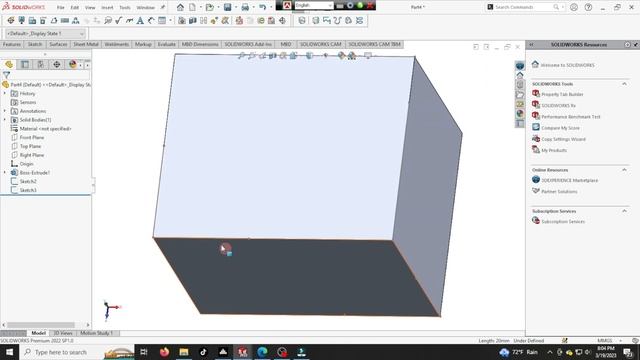Image resolution: width=640 pixels, height=360 pixels.
Task: Open Partner Solutions link
Action: click(559, 191)
